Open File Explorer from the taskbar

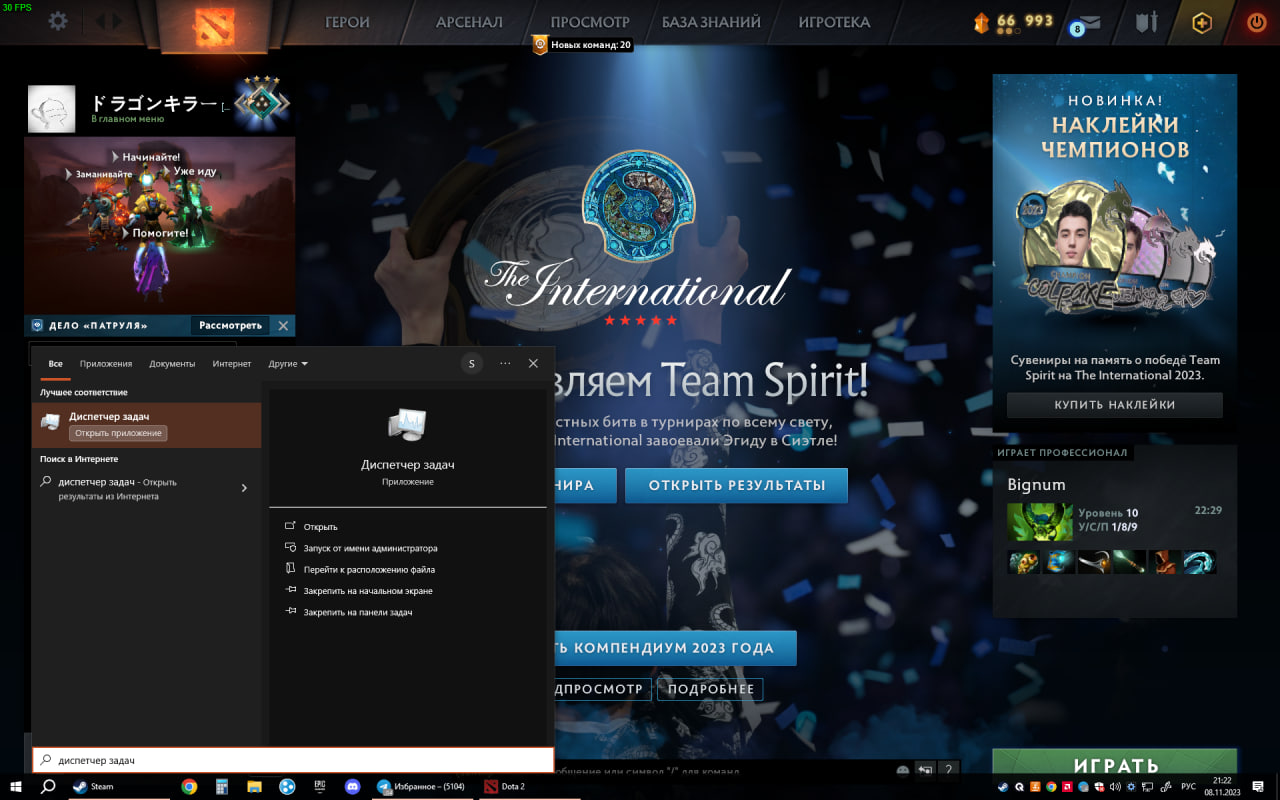(x=254, y=787)
